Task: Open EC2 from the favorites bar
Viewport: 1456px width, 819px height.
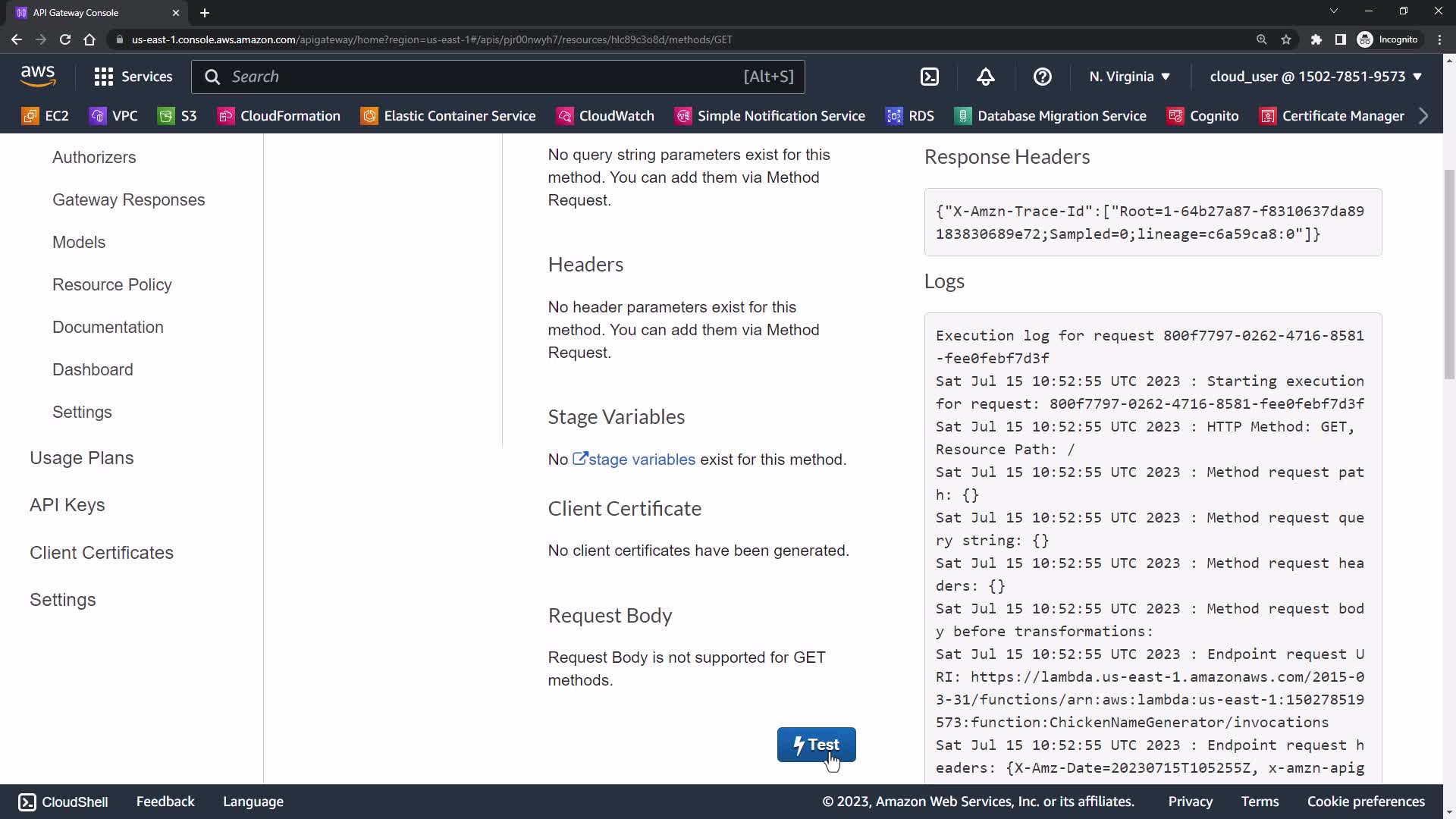Action: [x=45, y=116]
